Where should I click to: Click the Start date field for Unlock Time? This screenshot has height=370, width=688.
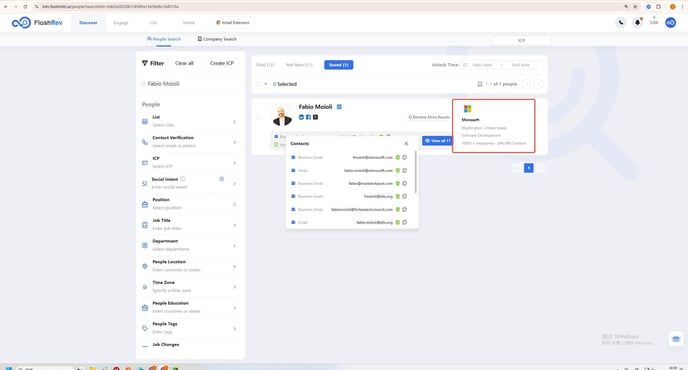point(482,65)
